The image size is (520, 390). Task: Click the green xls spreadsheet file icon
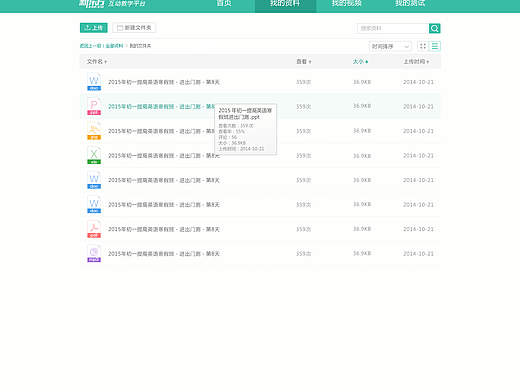[x=94, y=155]
